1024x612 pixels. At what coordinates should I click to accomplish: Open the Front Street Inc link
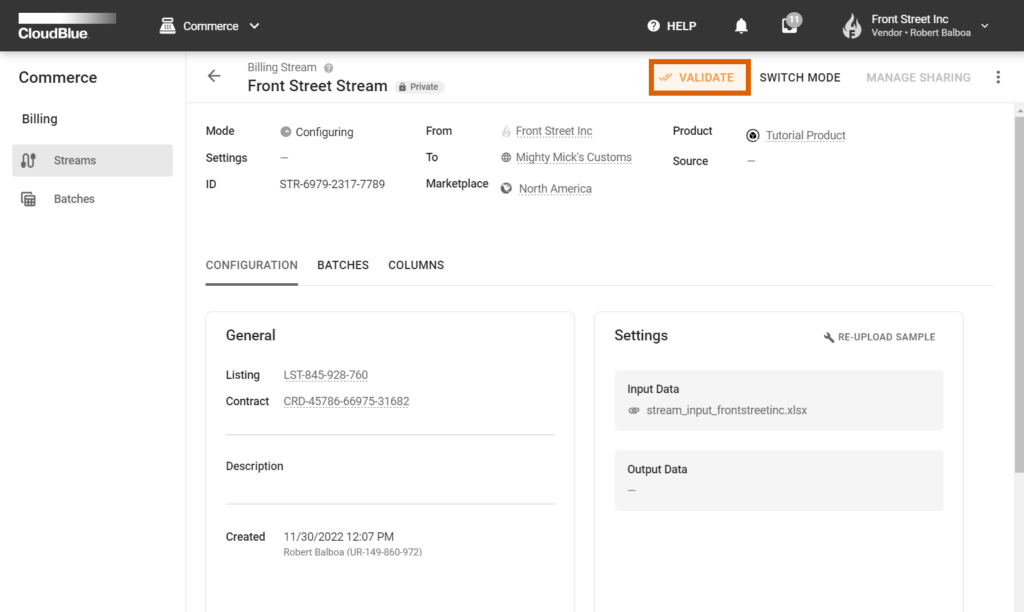pyautogui.click(x=554, y=131)
